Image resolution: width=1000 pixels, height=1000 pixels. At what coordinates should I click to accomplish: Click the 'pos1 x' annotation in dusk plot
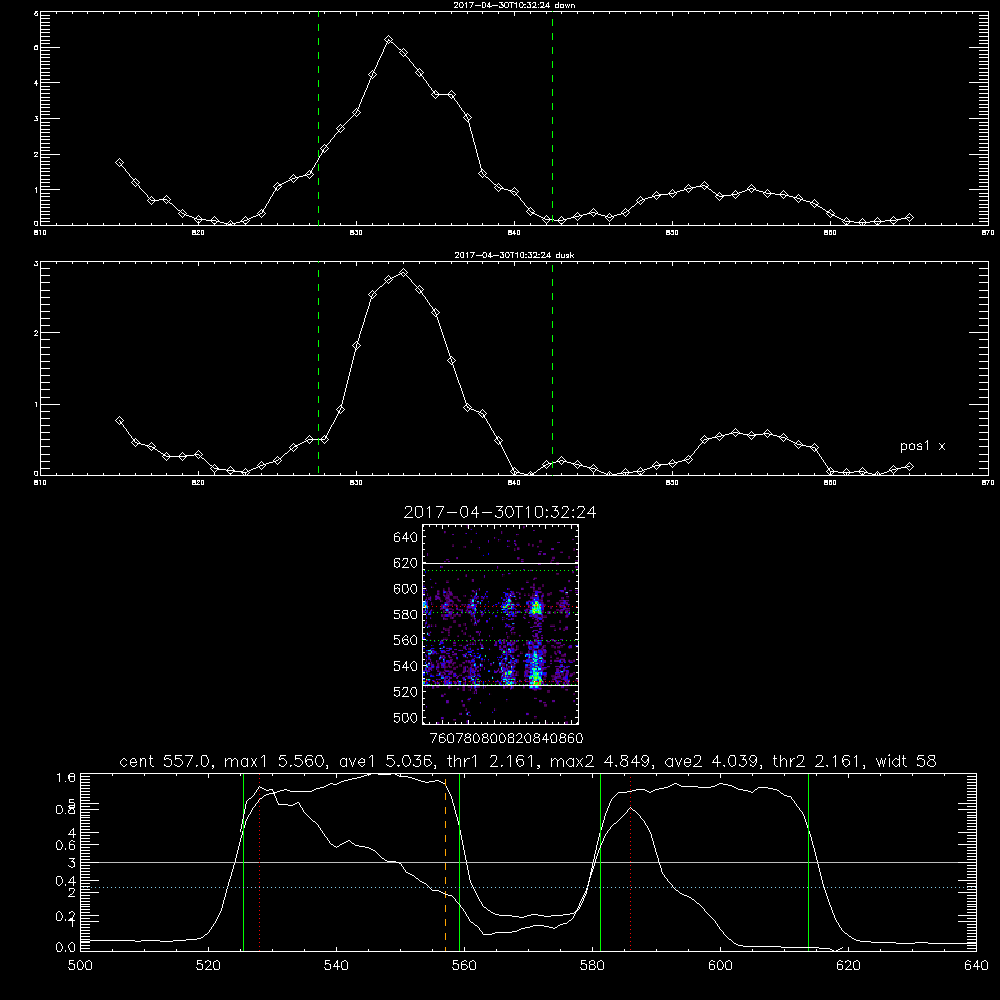coord(922,446)
